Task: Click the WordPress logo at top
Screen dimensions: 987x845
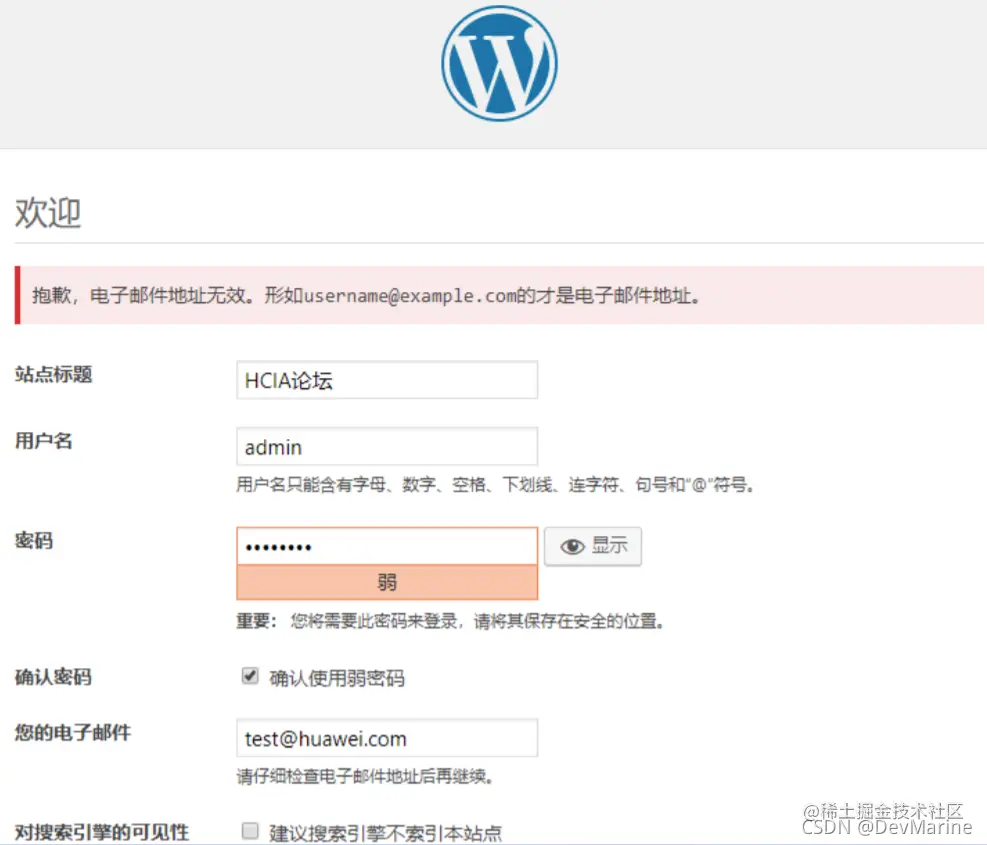Action: pyautogui.click(x=499, y=64)
